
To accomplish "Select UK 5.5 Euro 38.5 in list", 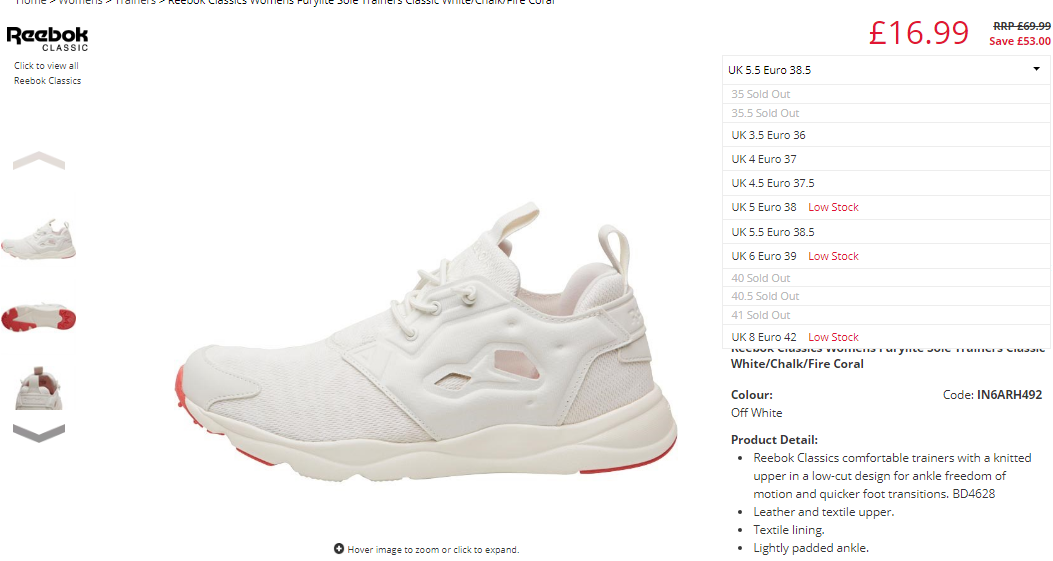I will 886,232.
